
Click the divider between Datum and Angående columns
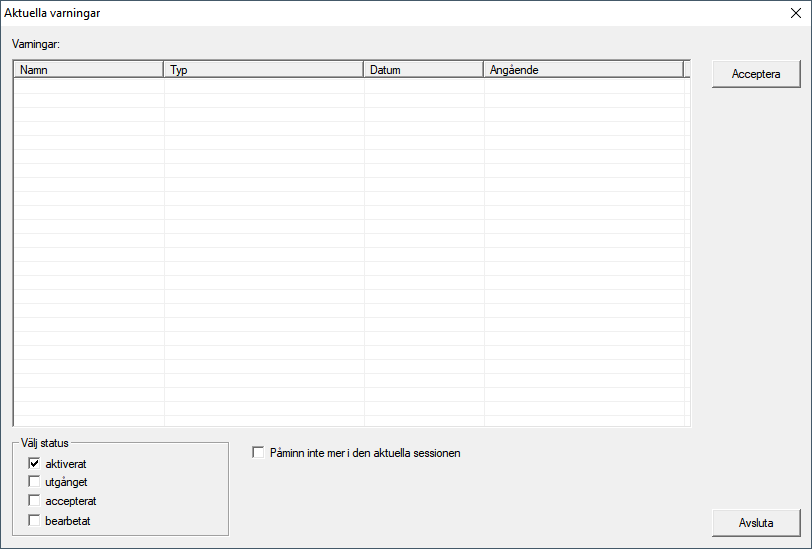click(x=483, y=70)
